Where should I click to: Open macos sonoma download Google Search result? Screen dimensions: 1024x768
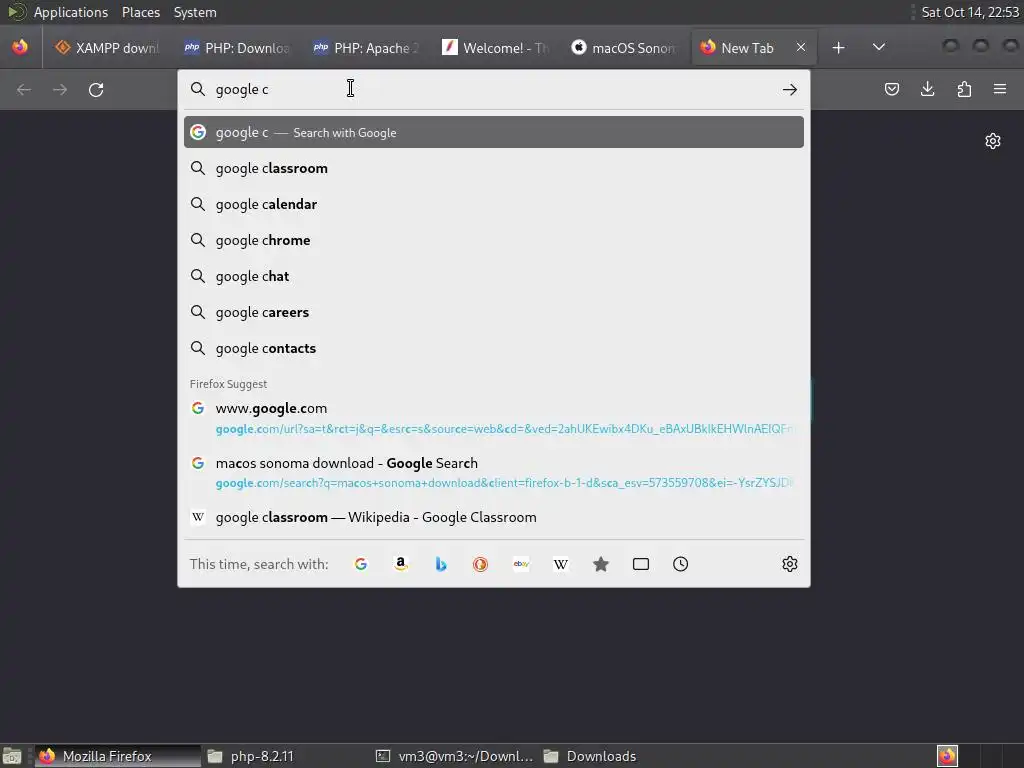coord(494,472)
